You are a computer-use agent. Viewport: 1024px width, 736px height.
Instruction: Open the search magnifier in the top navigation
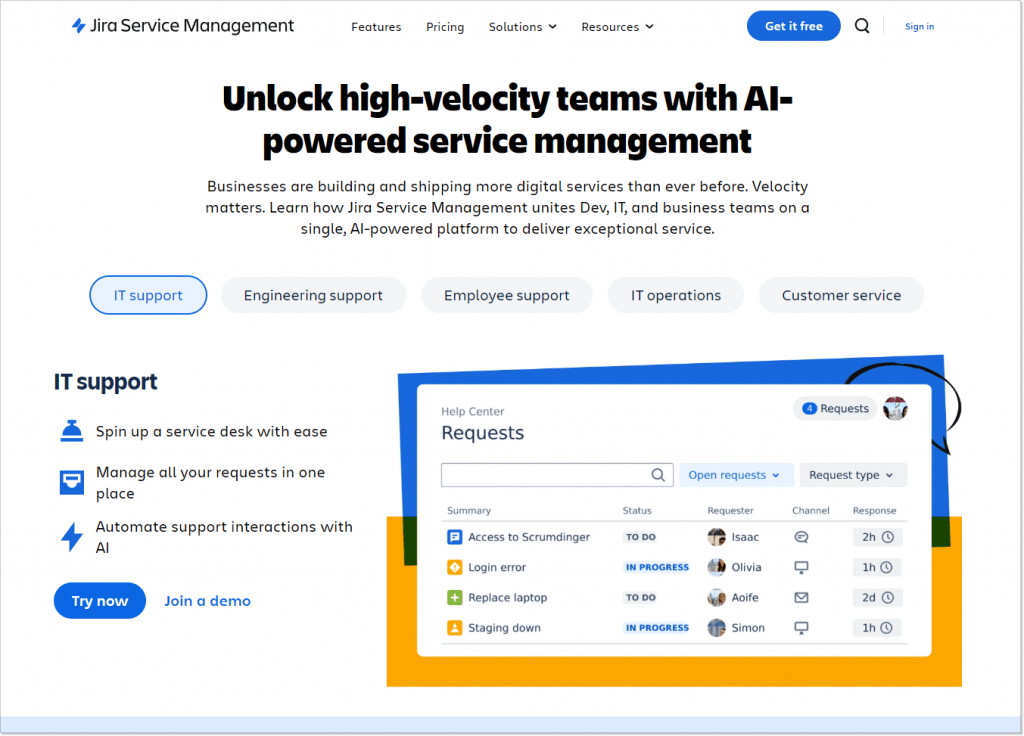[x=861, y=26]
